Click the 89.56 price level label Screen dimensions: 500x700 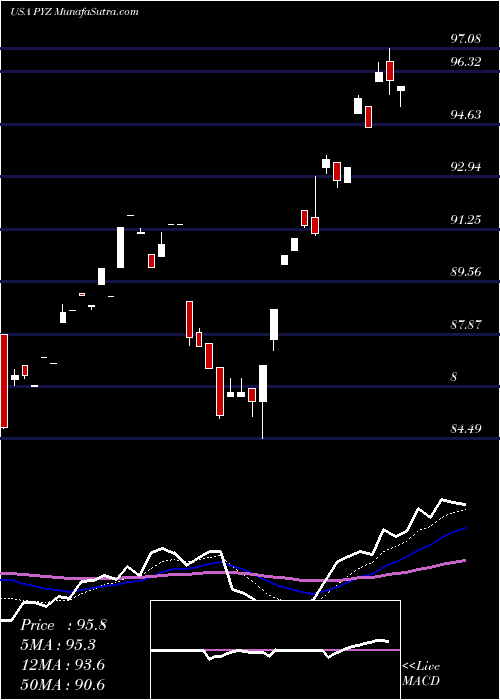pyautogui.click(x=466, y=271)
